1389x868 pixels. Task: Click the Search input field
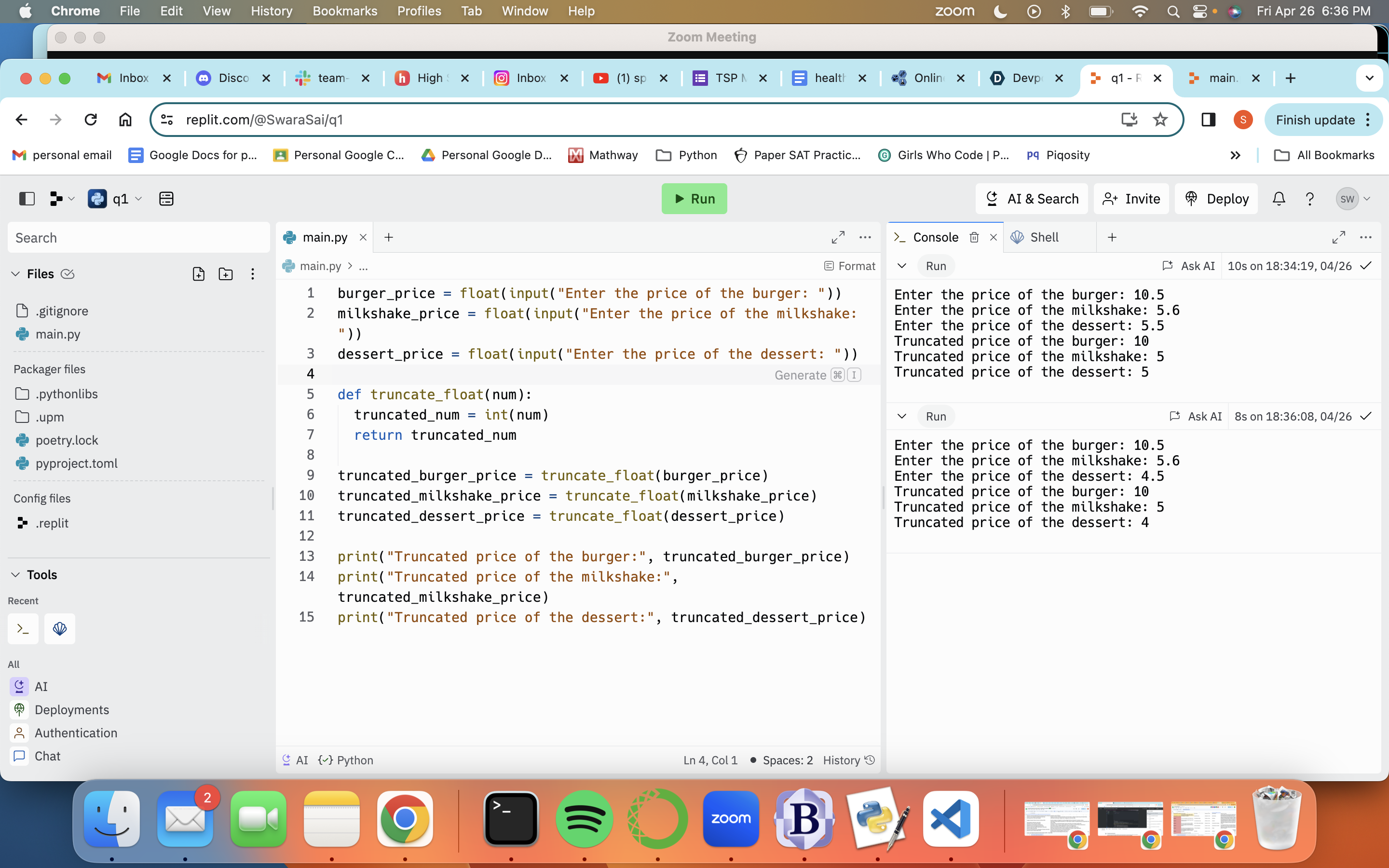pos(138,238)
